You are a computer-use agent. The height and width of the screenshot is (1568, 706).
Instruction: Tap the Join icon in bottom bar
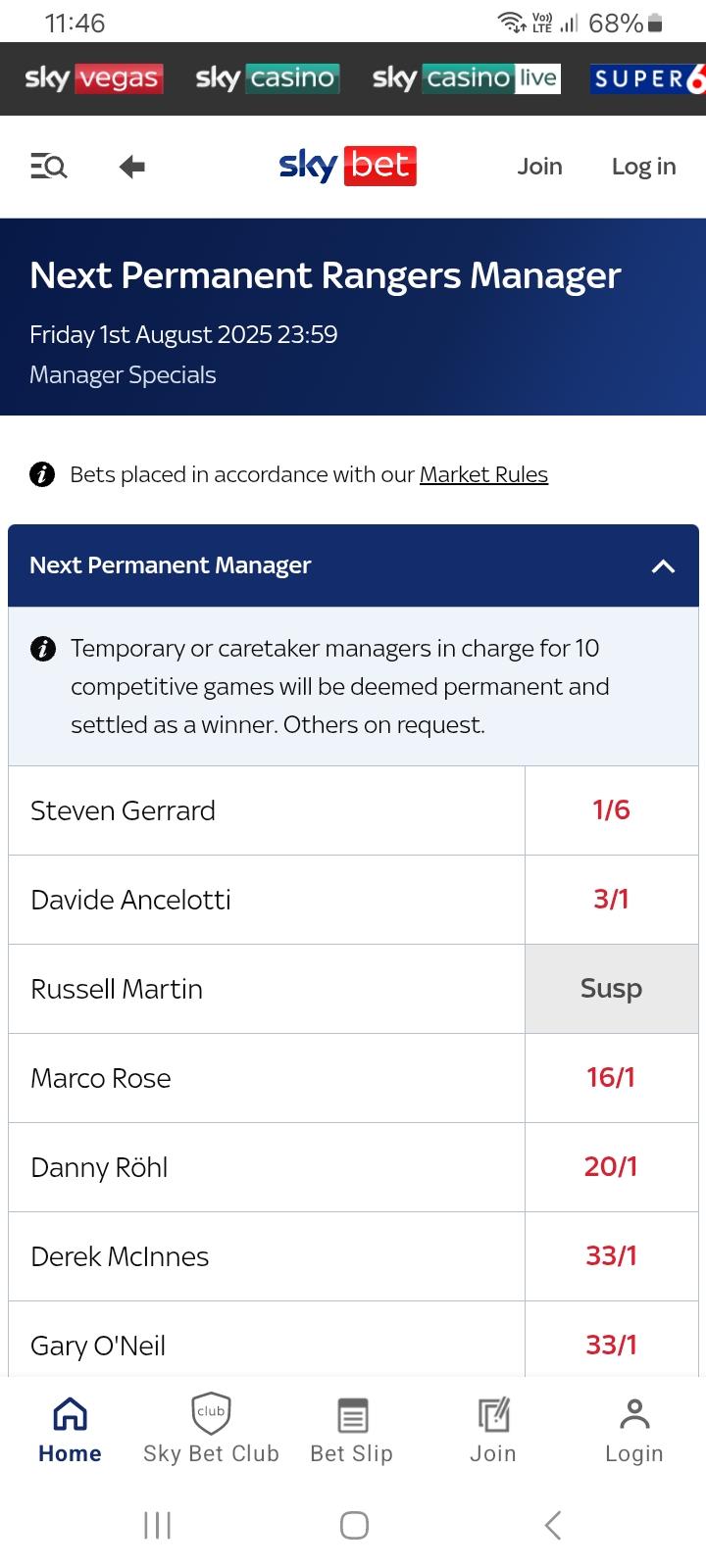(x=493, y=1415)
